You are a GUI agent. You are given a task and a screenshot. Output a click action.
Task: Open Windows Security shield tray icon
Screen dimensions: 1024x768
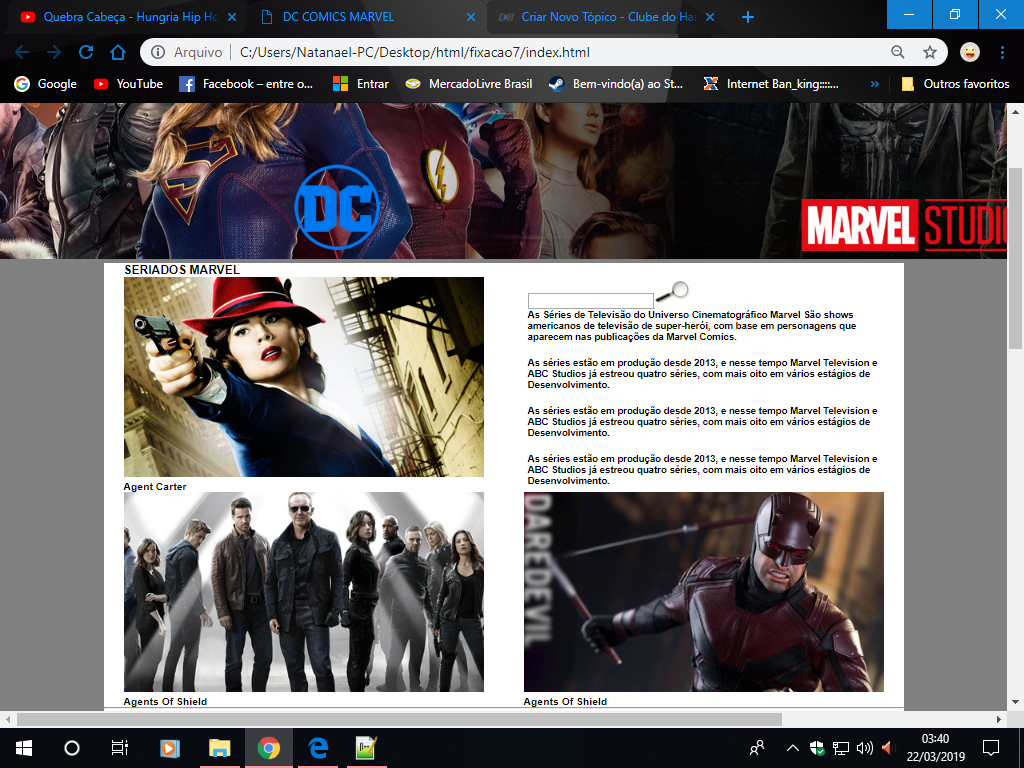point(816,748)
